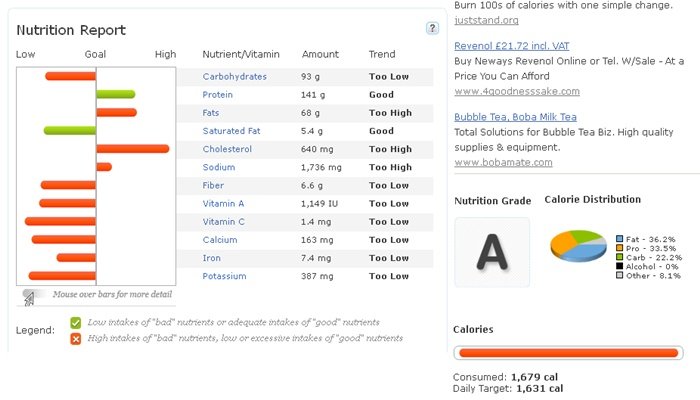Open the Carbohydrates nutrient link
Image resolution: width=700 pixels, height=400 pixels.
point(234,77)
